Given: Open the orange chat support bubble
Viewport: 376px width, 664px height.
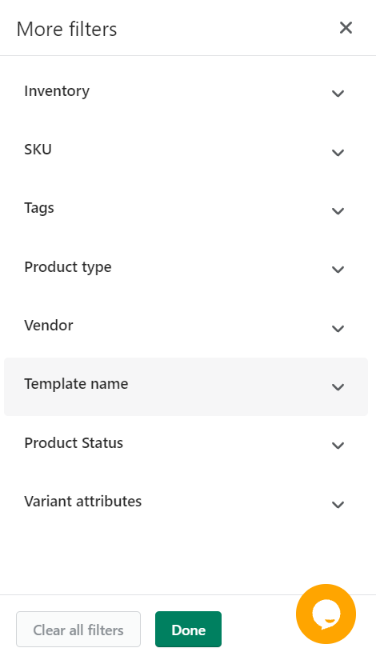Looking at the screenshot, I should point(326,614).
